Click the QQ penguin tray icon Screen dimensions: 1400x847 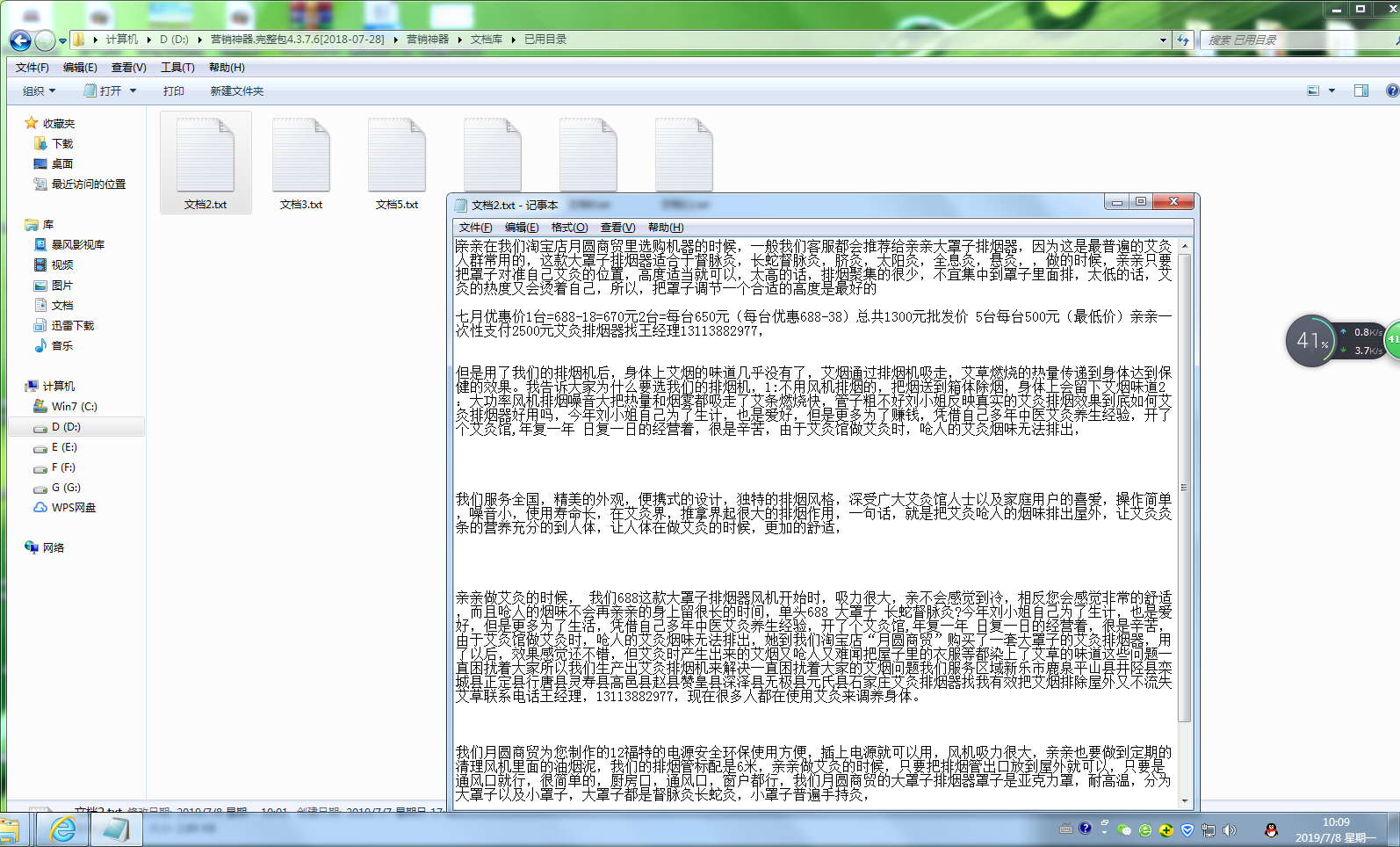pos(1270,829)
